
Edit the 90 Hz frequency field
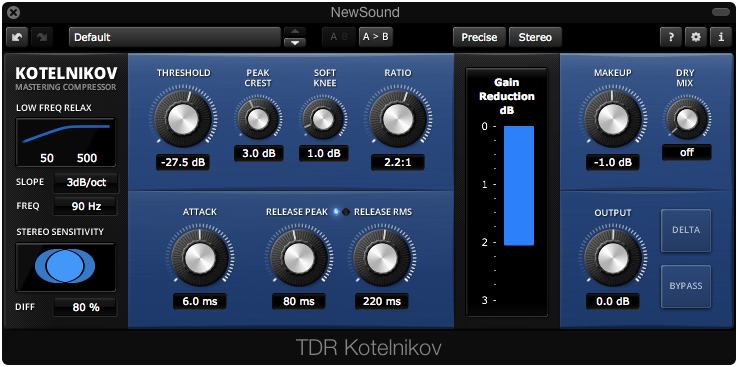click(x=86, y=206)
